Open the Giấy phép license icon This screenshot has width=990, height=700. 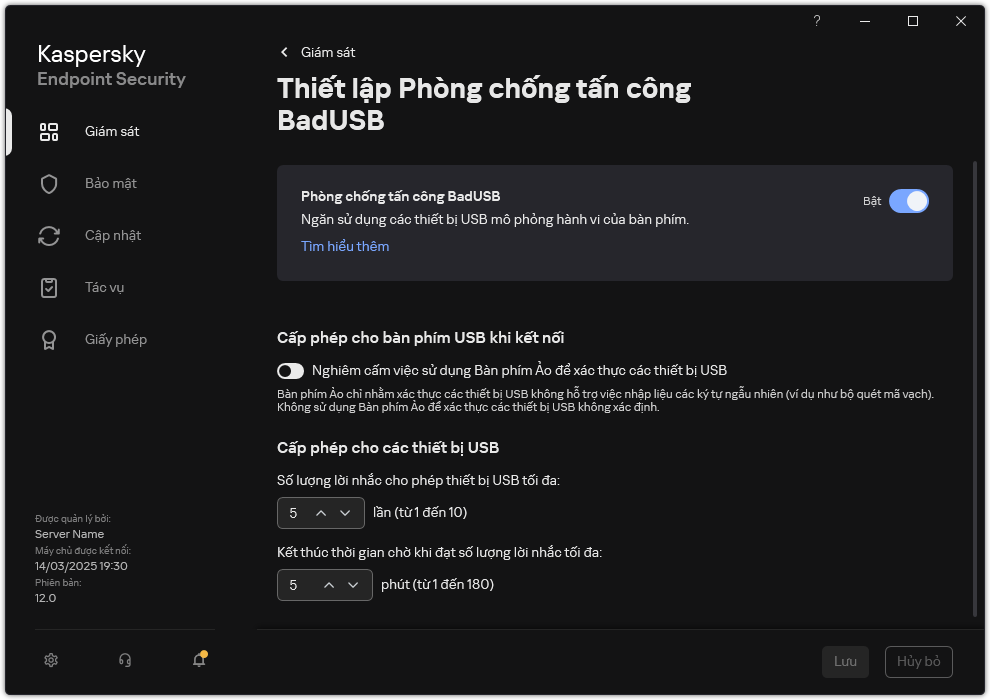[x=49, y=340]
